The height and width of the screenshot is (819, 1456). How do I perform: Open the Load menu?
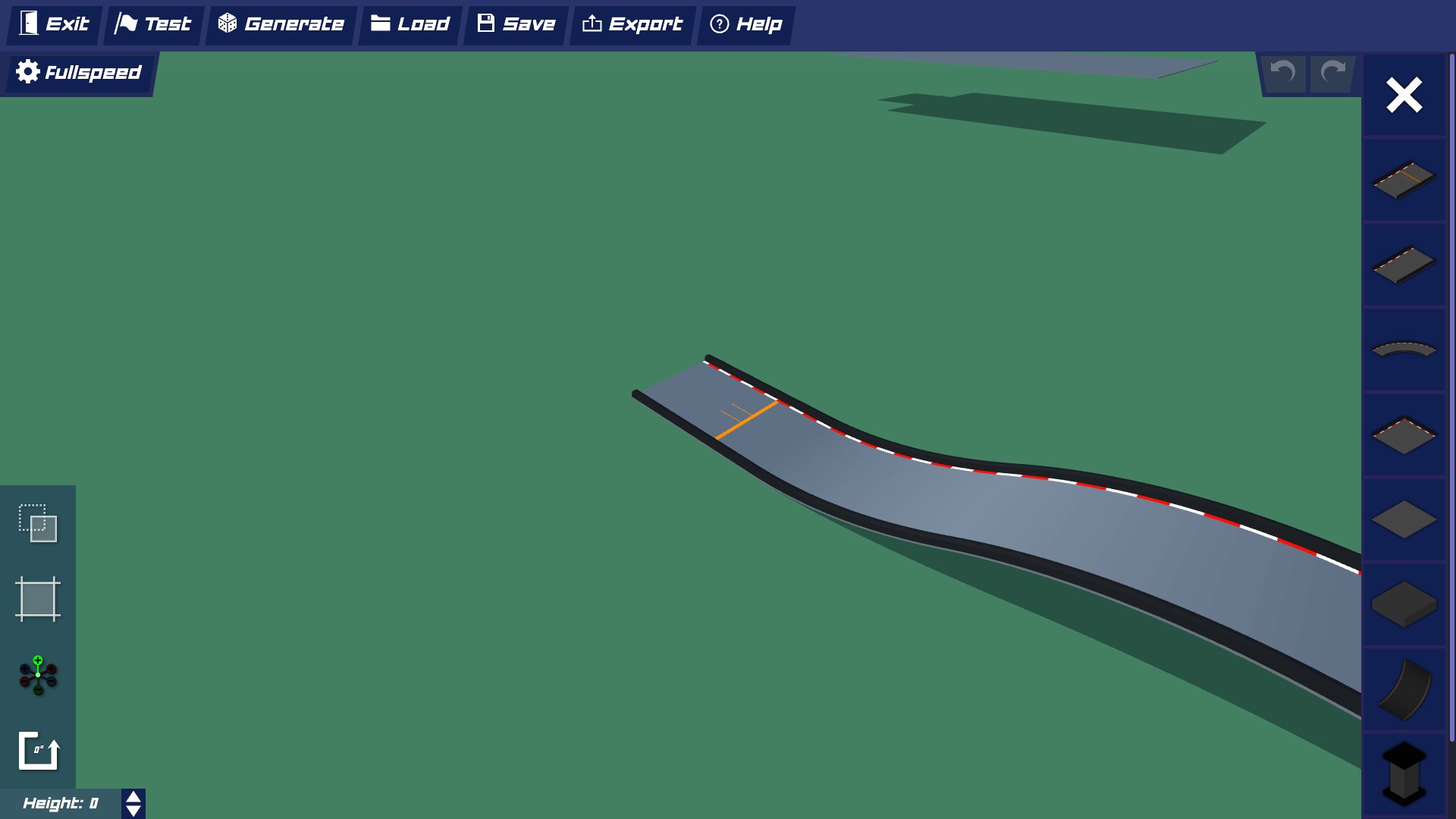point(410,24)
